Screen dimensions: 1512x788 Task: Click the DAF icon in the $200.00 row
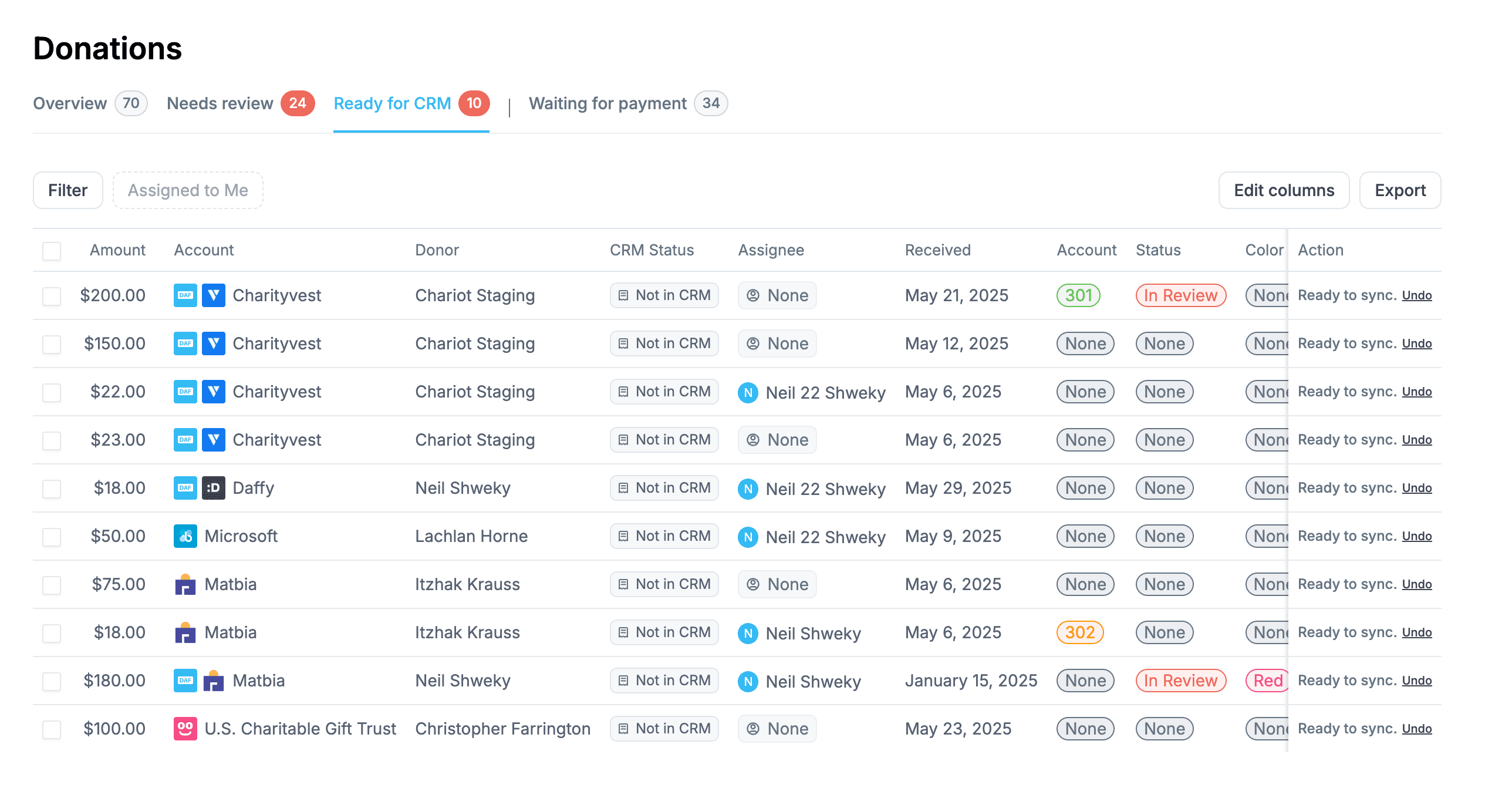coord(185,295)
